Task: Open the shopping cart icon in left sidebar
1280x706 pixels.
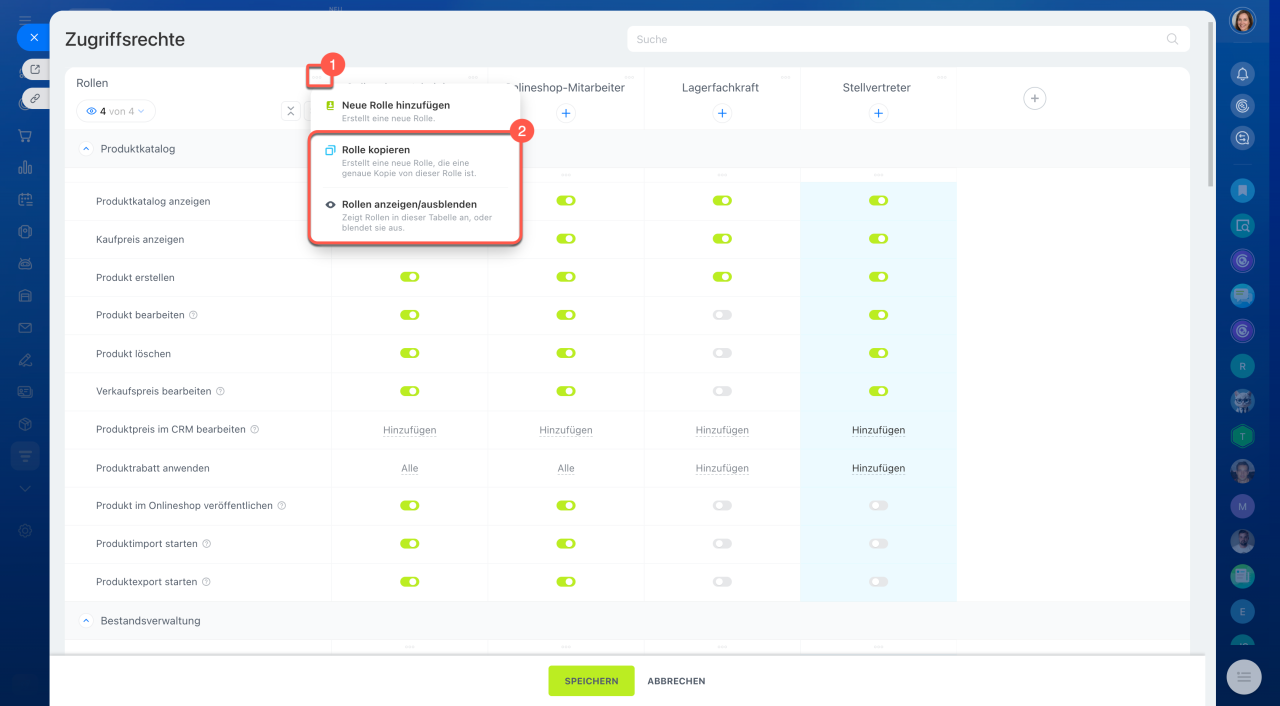Action: click(x=25, y=136)
